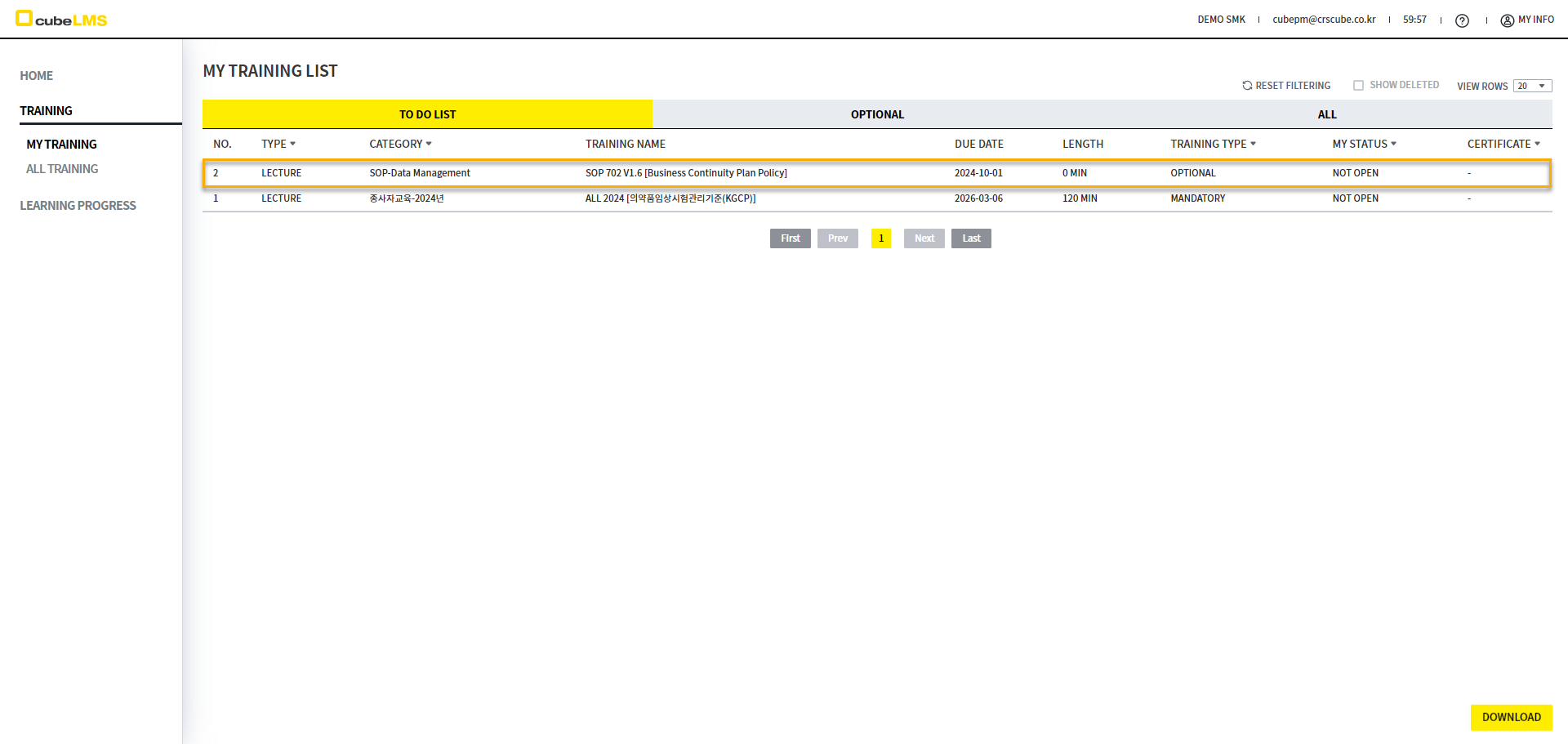
Task: Open the My Status filter dropdown
Action: coord(1393,145)
